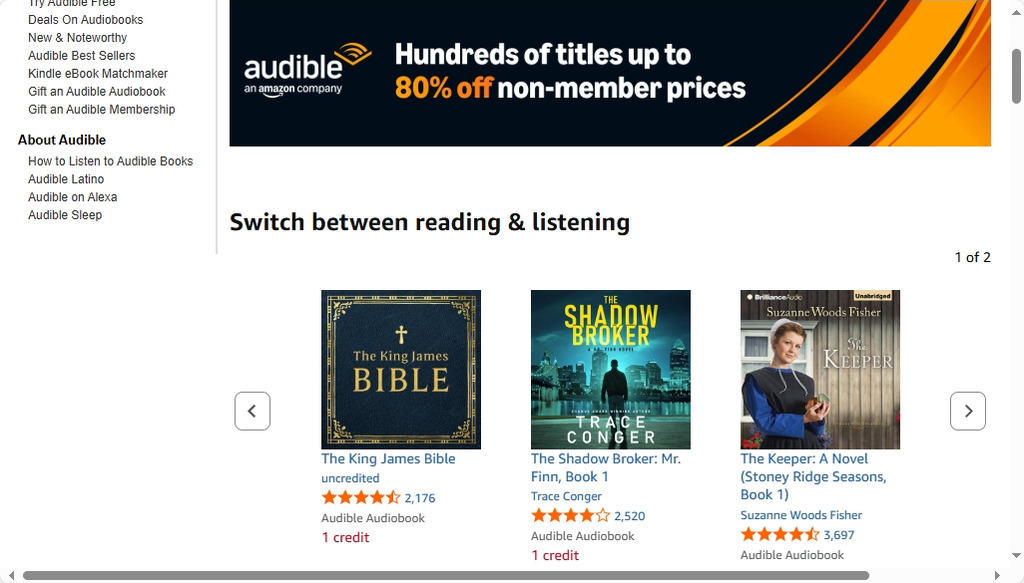Click author link Suzanne Woods Fisher
1024x583 pixels.
(801, 515)
